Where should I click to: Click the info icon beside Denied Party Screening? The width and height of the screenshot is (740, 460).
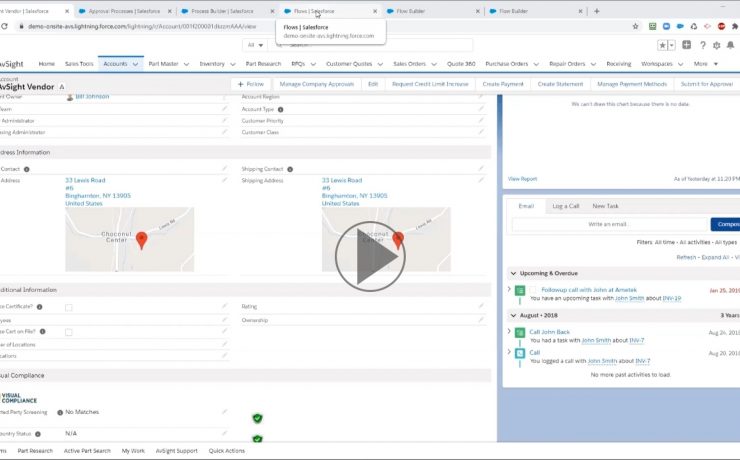60,413
